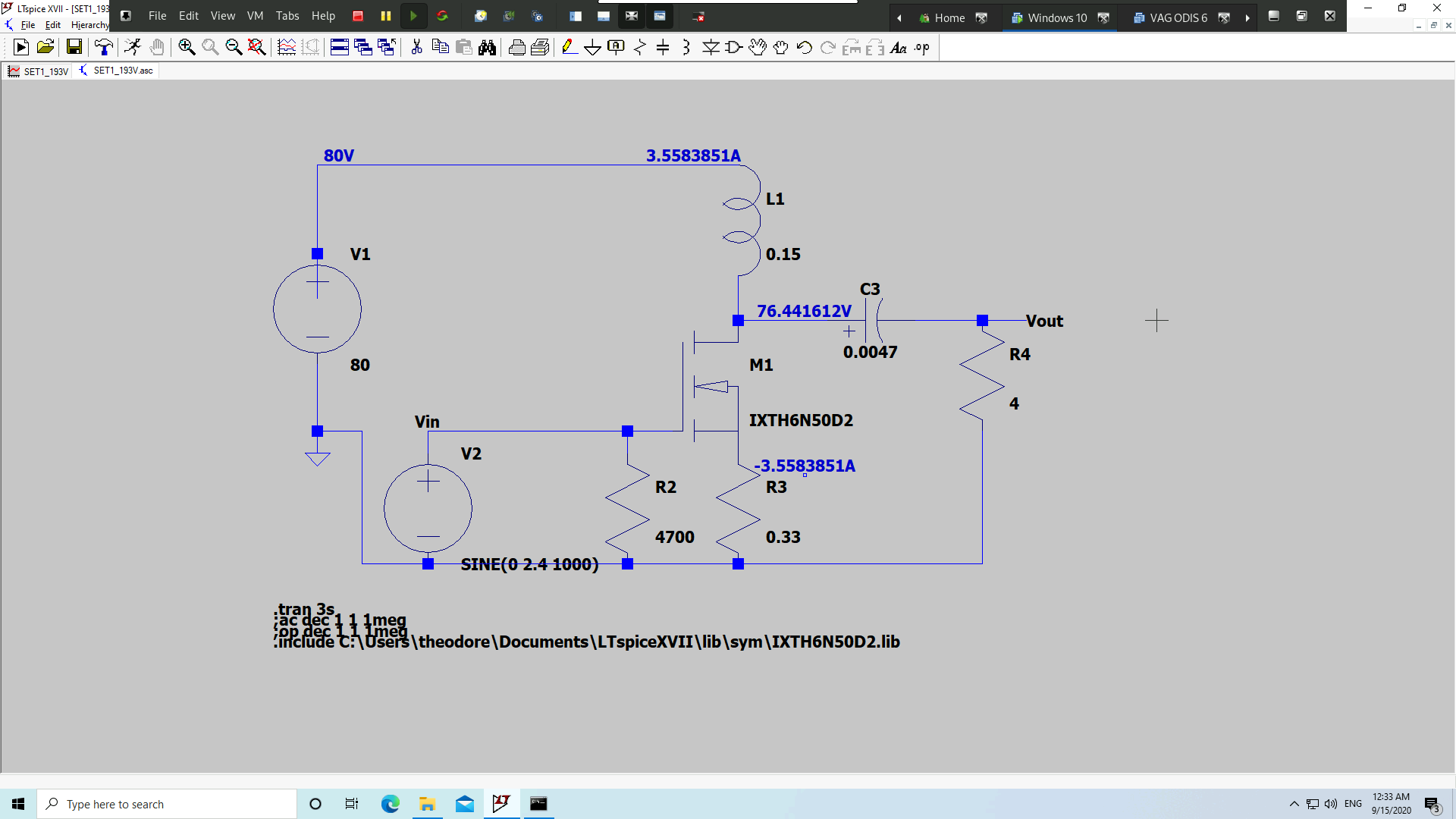Click the New Schematic toolbar icon
Image resolution: width=1456 pixels, height=819 pixels.
(x=21, y=48)
